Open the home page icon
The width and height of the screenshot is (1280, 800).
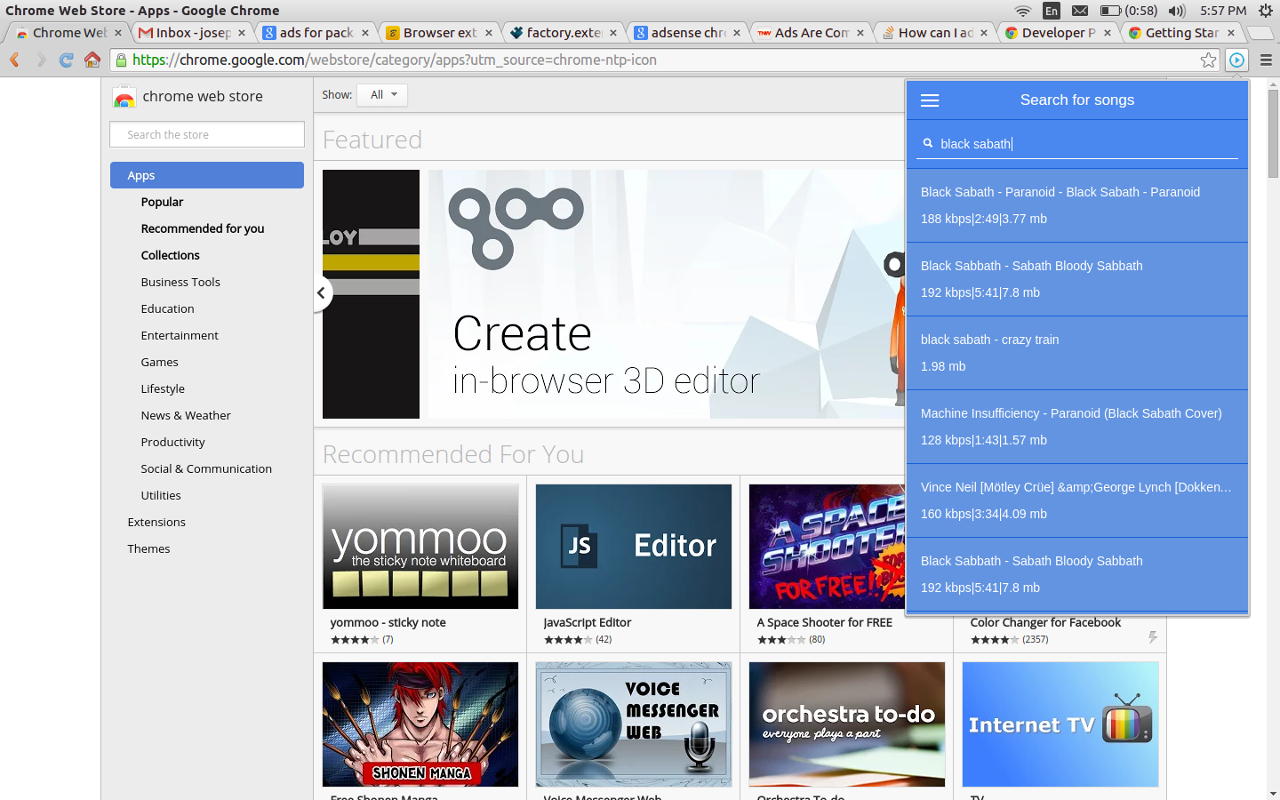click(92, 60)
